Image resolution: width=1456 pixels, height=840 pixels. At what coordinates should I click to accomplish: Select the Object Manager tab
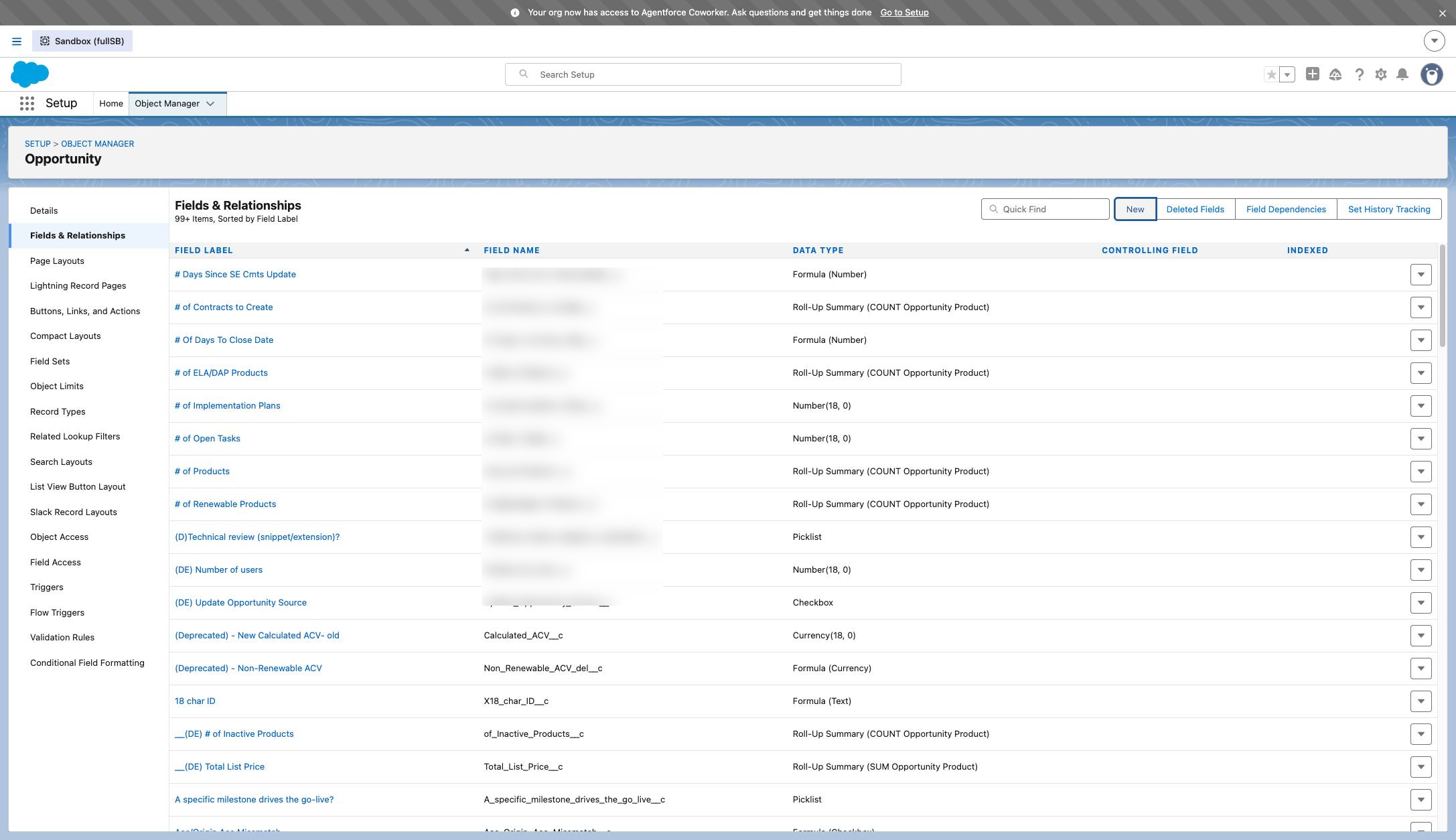(x=167, y=103)
